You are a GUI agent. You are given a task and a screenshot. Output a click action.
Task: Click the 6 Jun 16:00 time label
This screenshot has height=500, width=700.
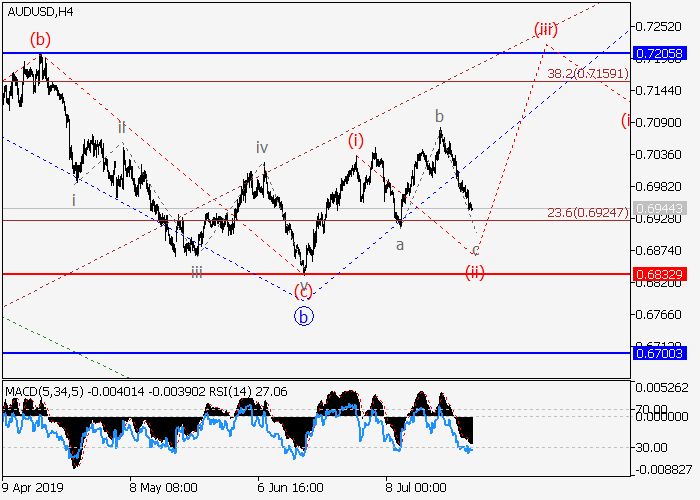pyautogui.click(x=291, y=488)
